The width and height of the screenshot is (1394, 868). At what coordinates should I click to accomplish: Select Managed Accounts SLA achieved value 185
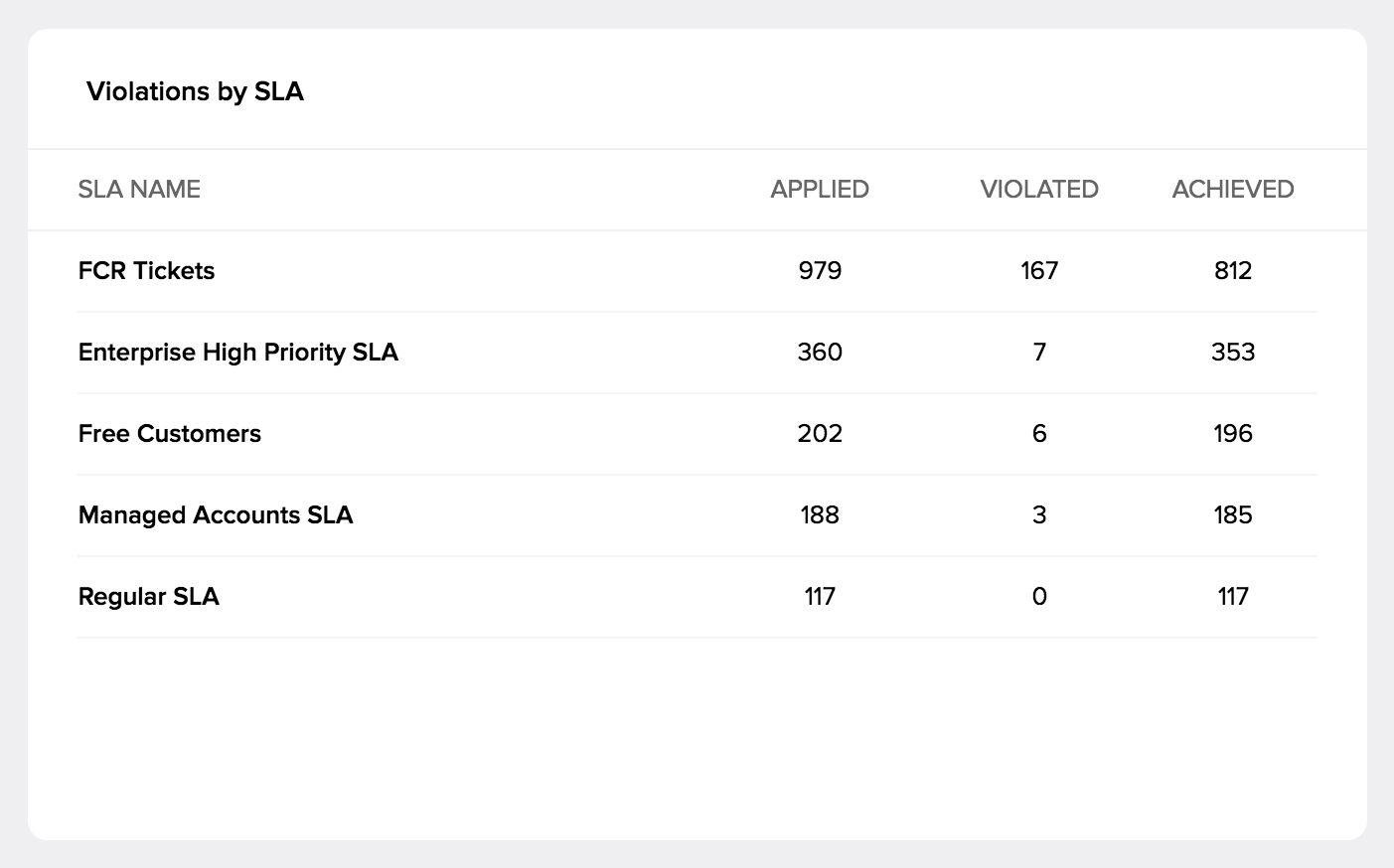tap(1233, 514)
